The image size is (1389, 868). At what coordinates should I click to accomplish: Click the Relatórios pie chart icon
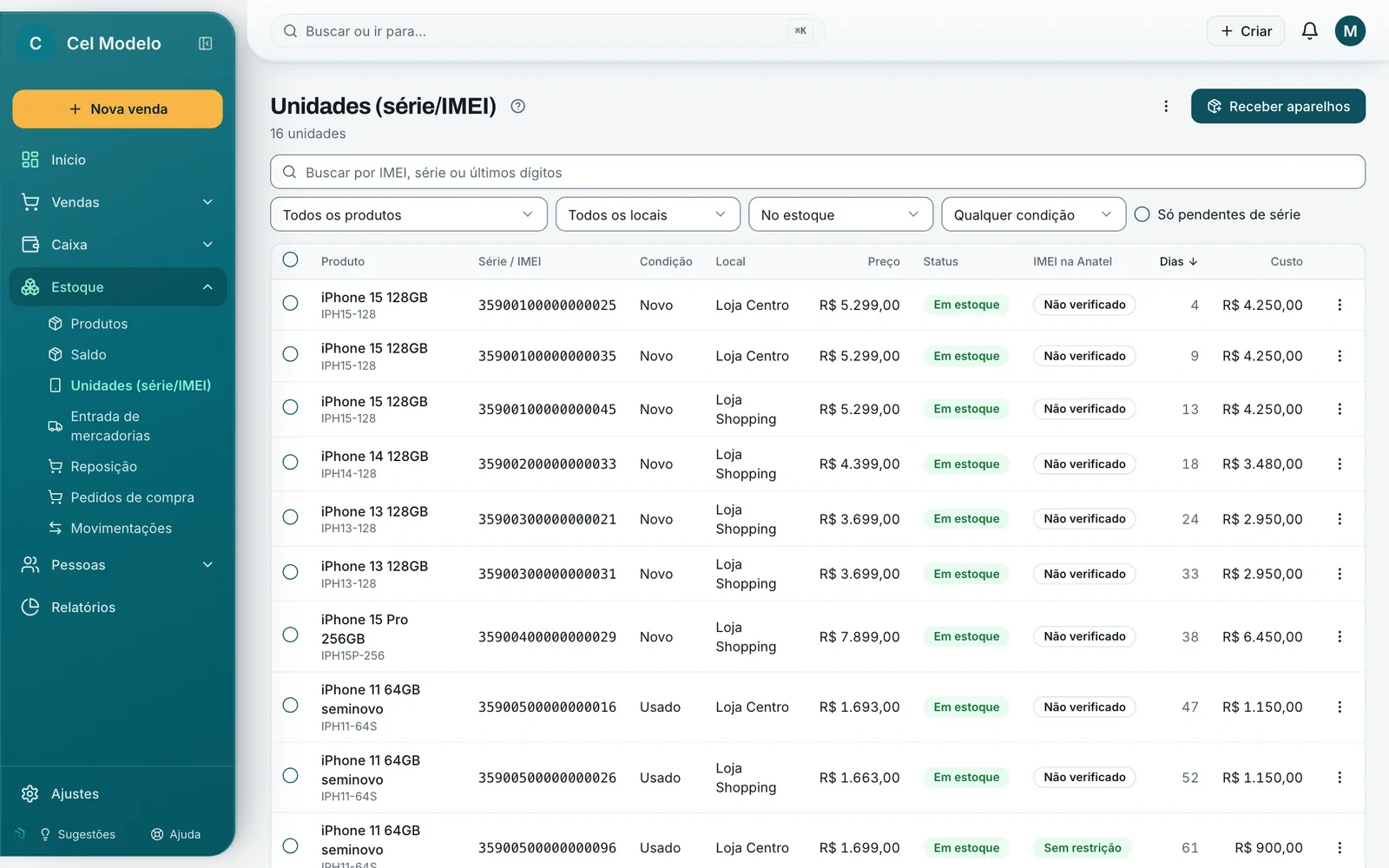point(30,607)
